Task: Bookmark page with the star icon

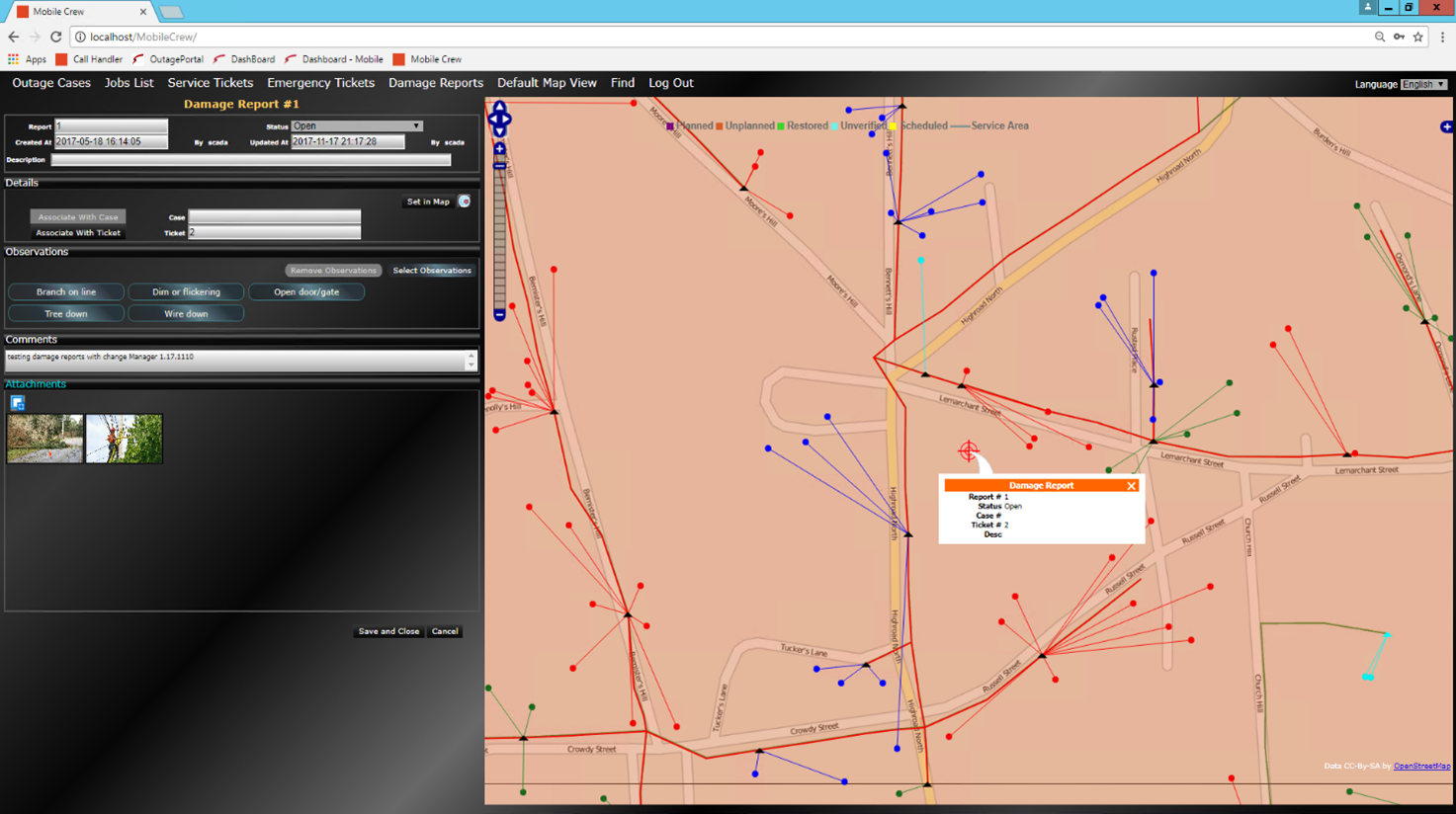Action: 1417,37
